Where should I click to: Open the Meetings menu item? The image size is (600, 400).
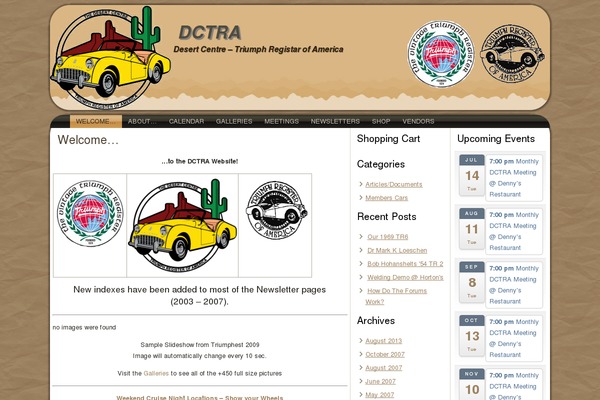[281, 121]
